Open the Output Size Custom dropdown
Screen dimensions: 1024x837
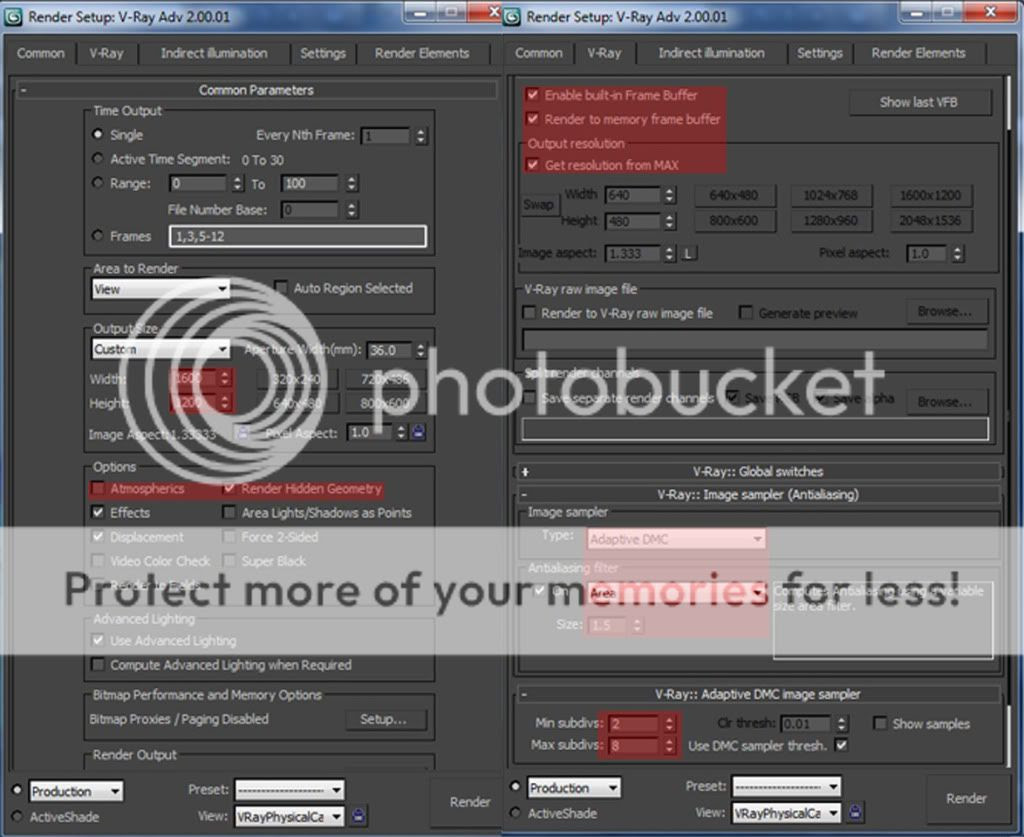[x=161, y=349]
